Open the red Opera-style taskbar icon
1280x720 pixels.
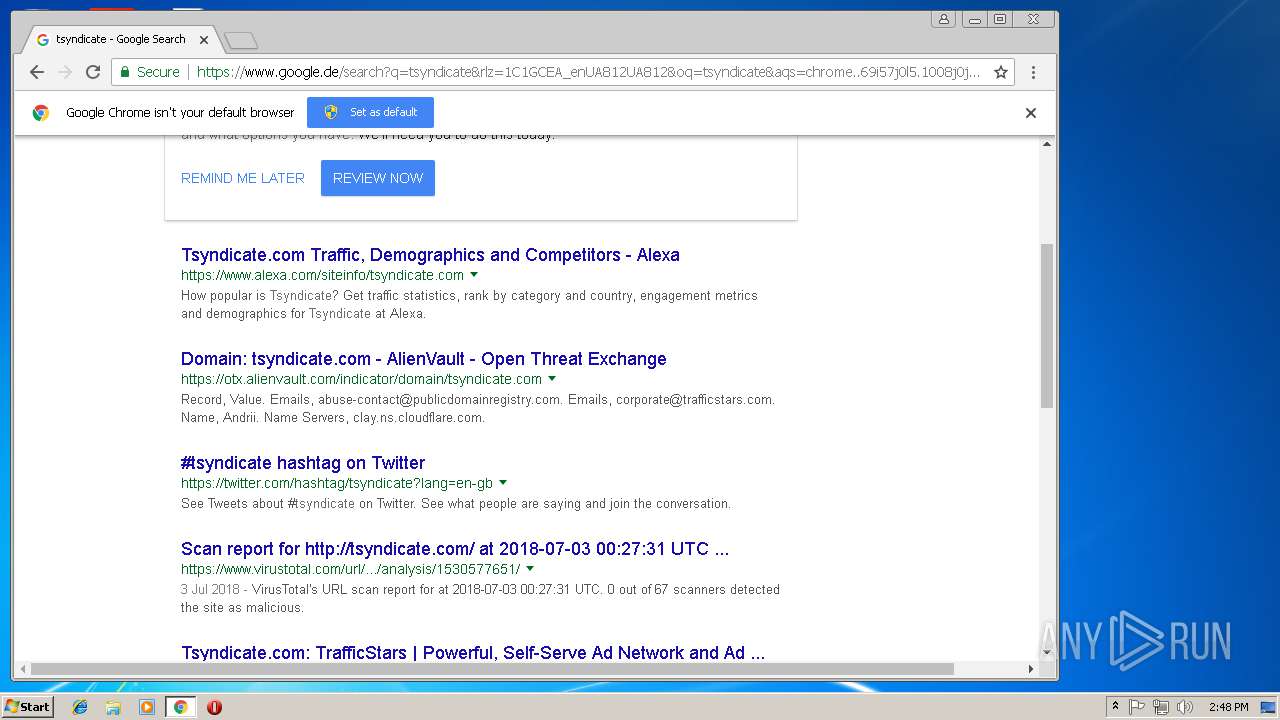(214, 707)
